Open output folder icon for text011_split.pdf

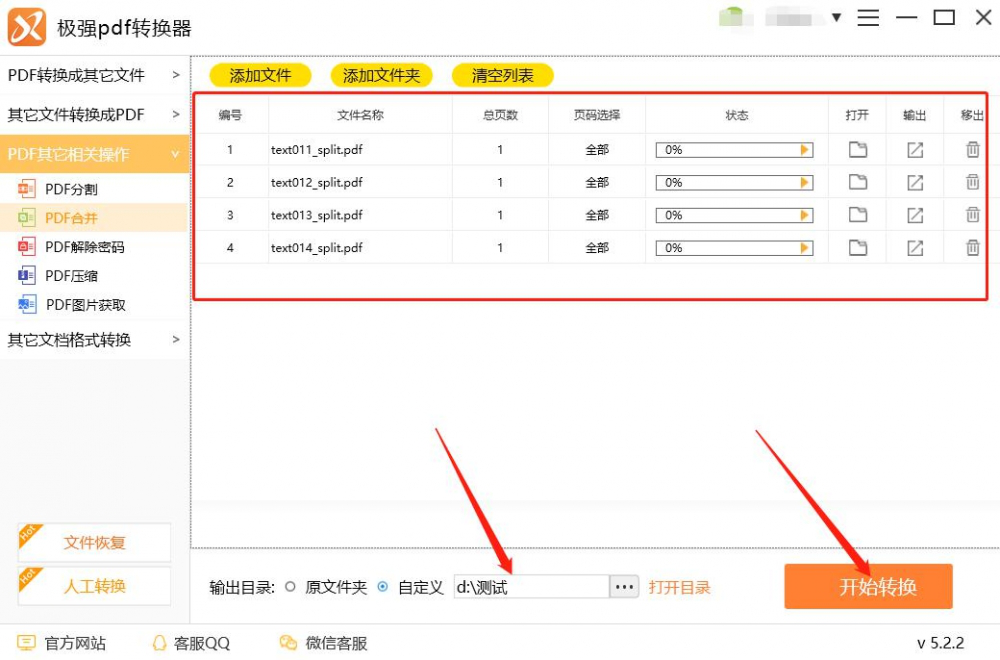tap(915, 150)
